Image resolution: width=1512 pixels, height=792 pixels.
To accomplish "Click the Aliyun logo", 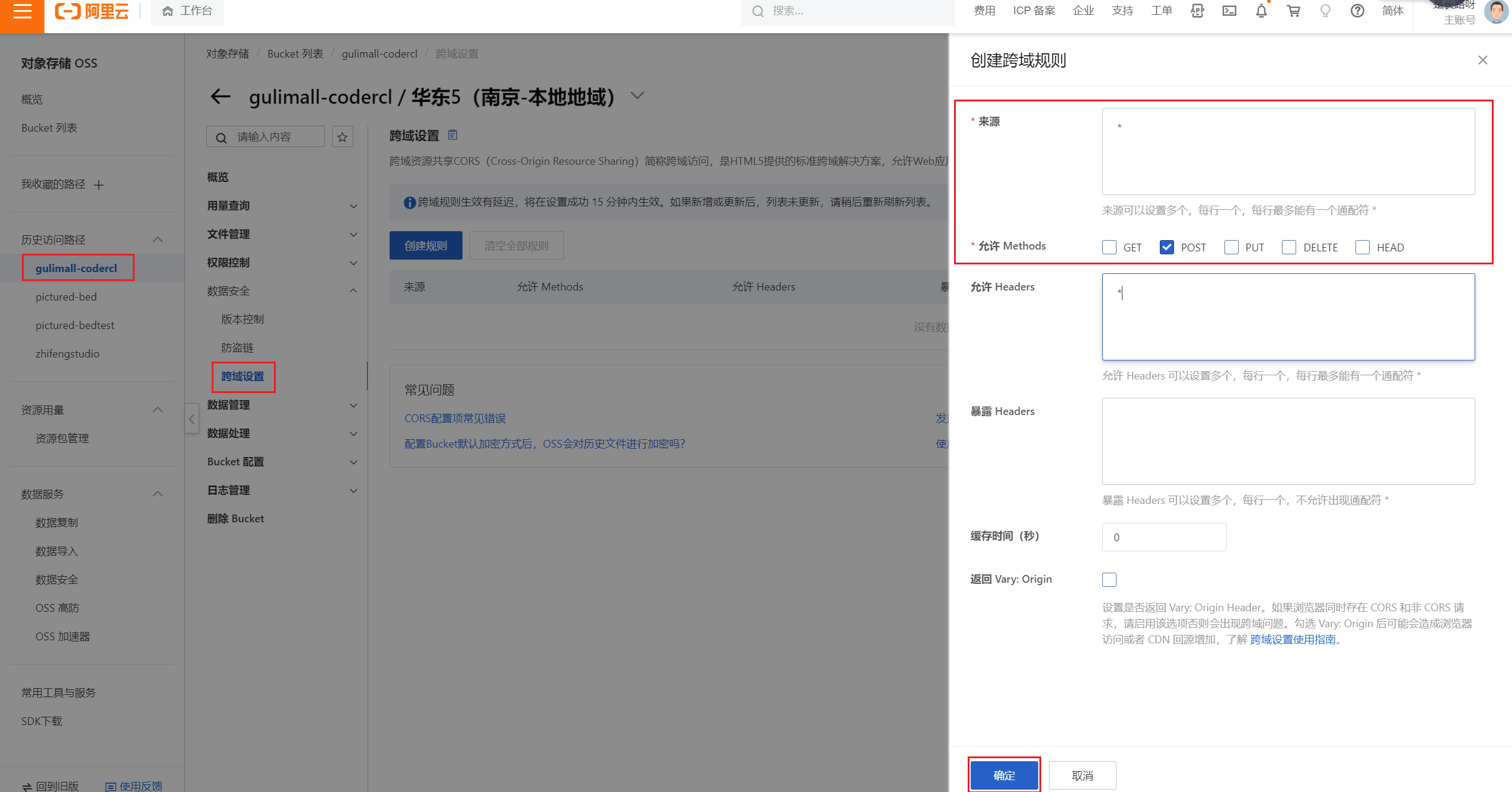I will pyautogui.click(x=92, y=11).
